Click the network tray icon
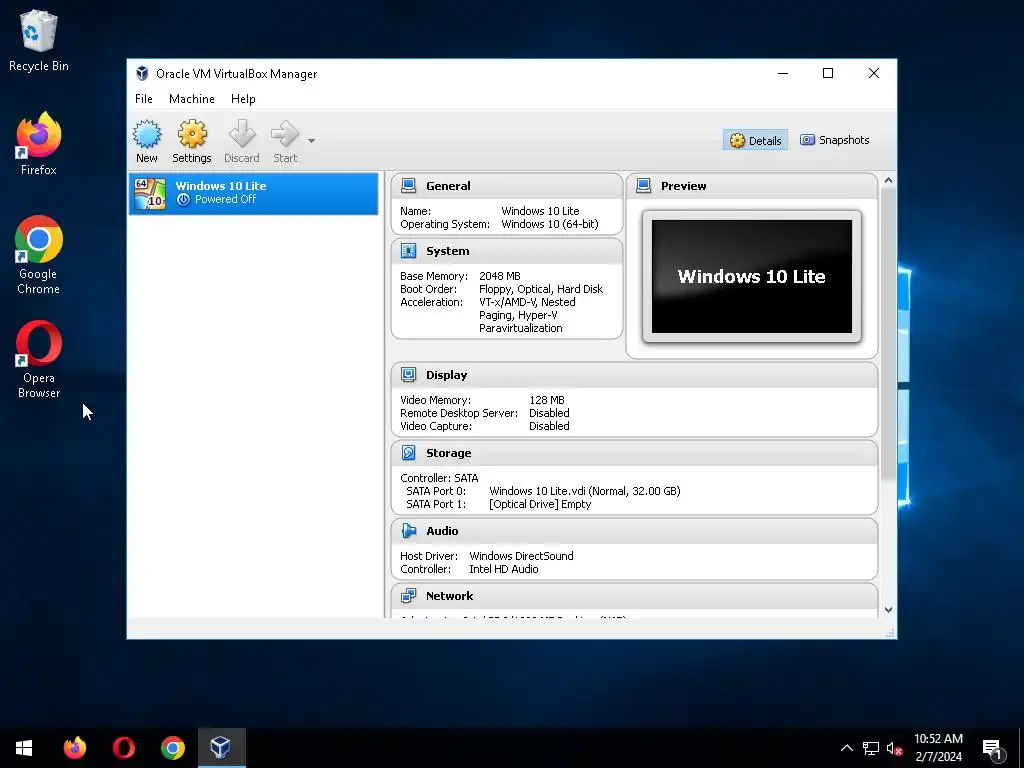 tap(871, 748)
